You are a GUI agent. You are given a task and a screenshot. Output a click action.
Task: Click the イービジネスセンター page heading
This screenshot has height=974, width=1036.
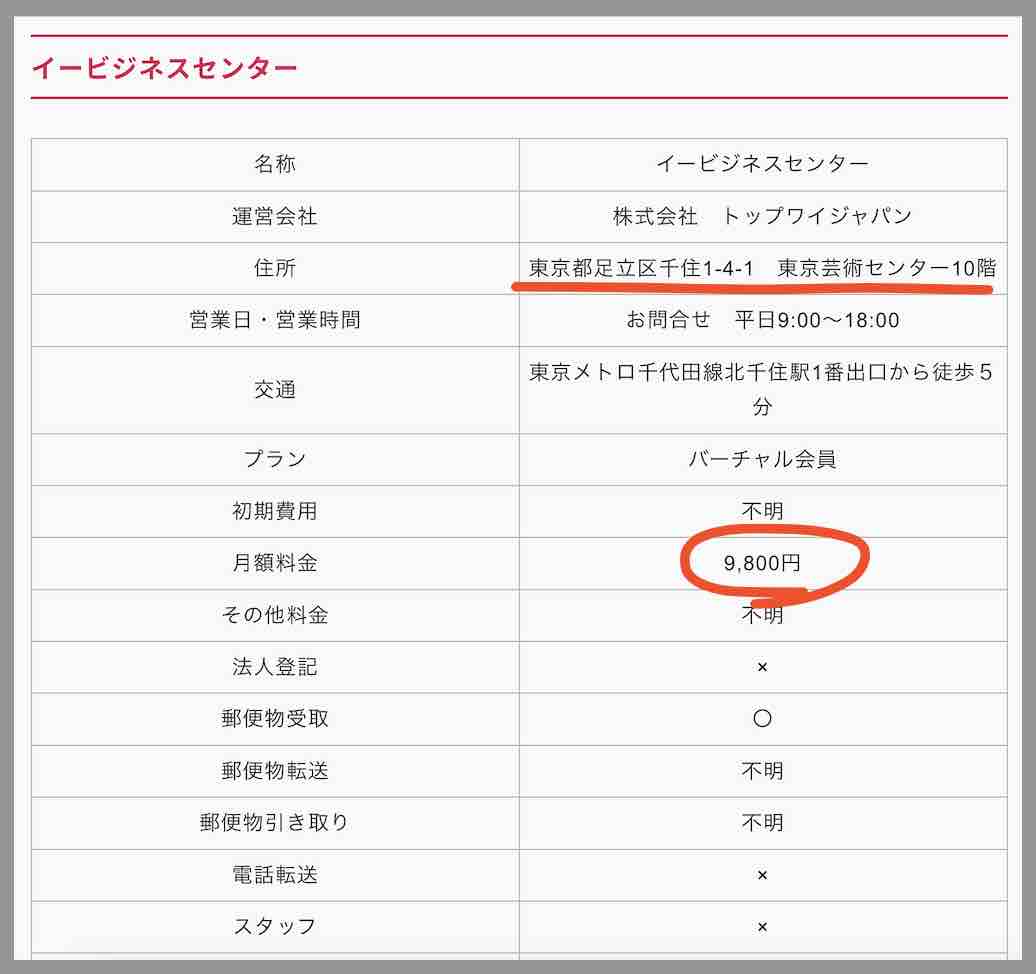[163, 67]
